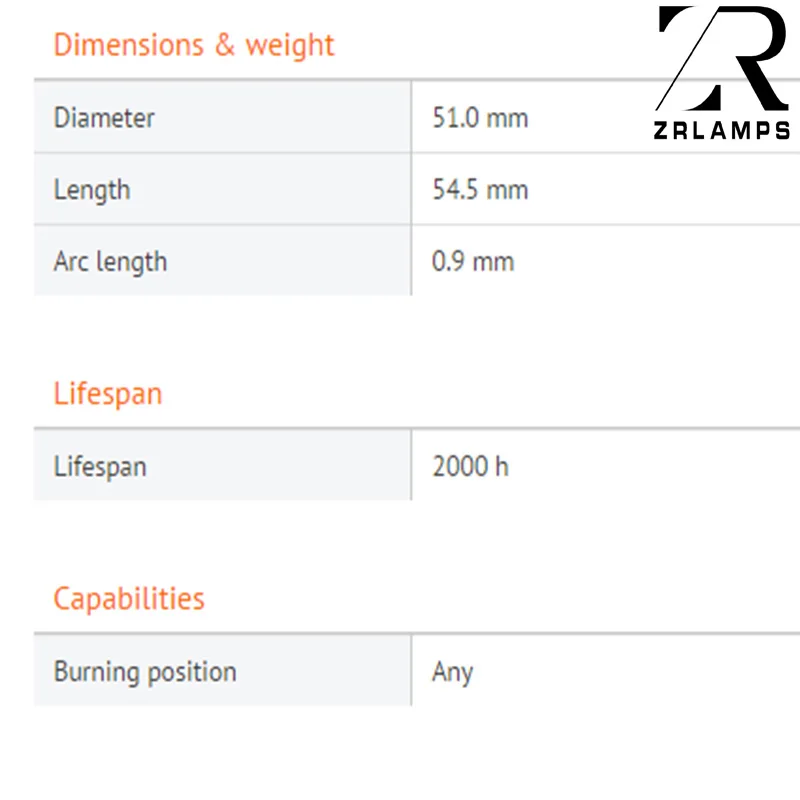Select the 0.9 mm arc length value

tap(473, 262)
